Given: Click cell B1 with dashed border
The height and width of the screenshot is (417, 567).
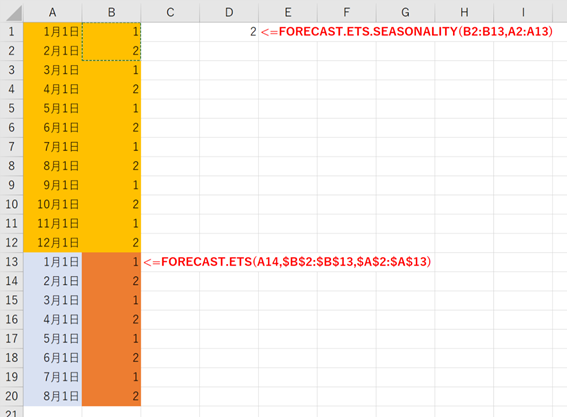Looking at the screenshot, I should (111, 32).
